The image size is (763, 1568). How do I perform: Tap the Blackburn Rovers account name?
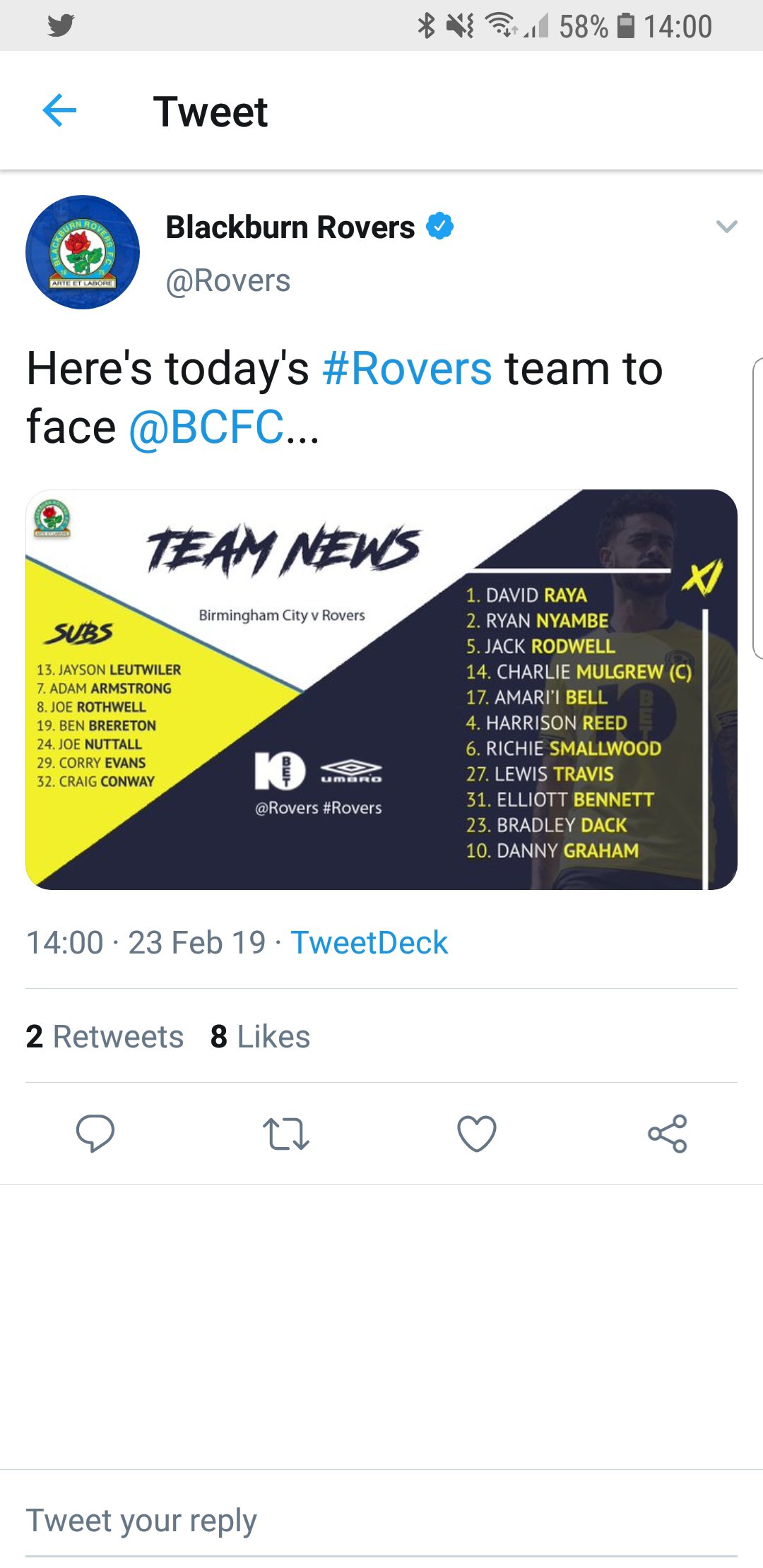(x=290, y=227)
